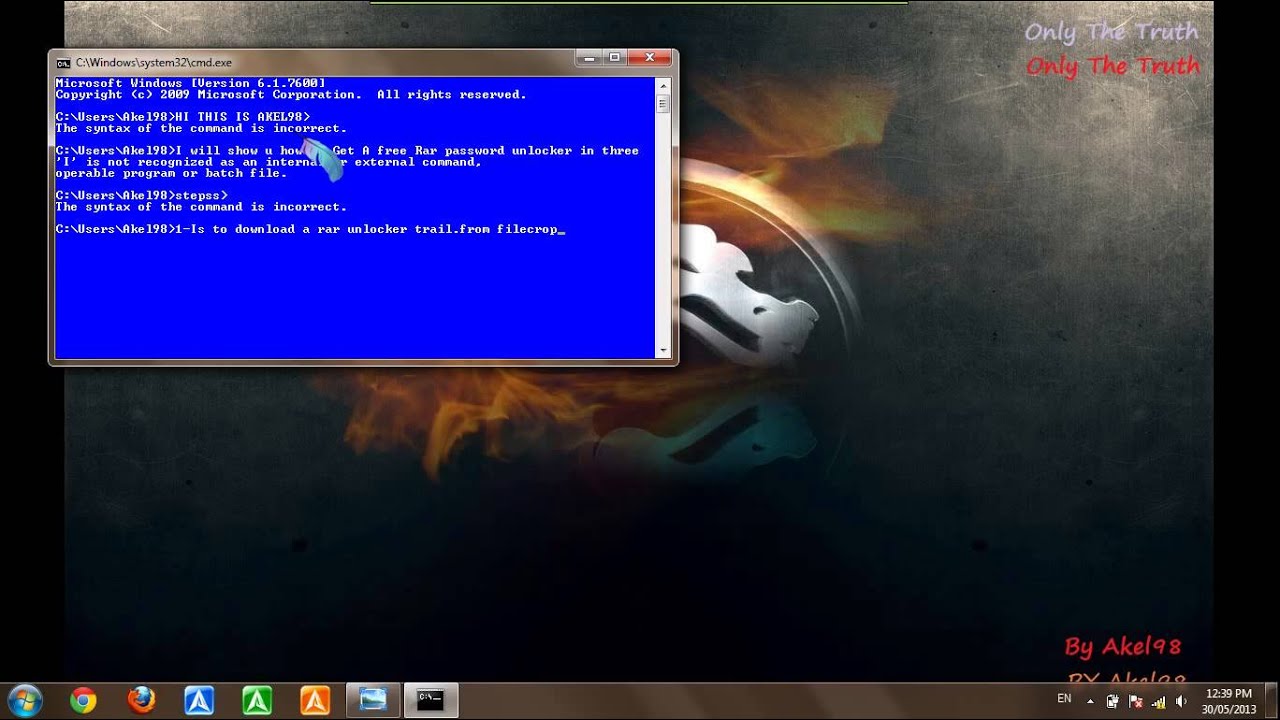Open the Action Center flag icon
Viewport: 1280px width, 720px height.
point(1135,702)
